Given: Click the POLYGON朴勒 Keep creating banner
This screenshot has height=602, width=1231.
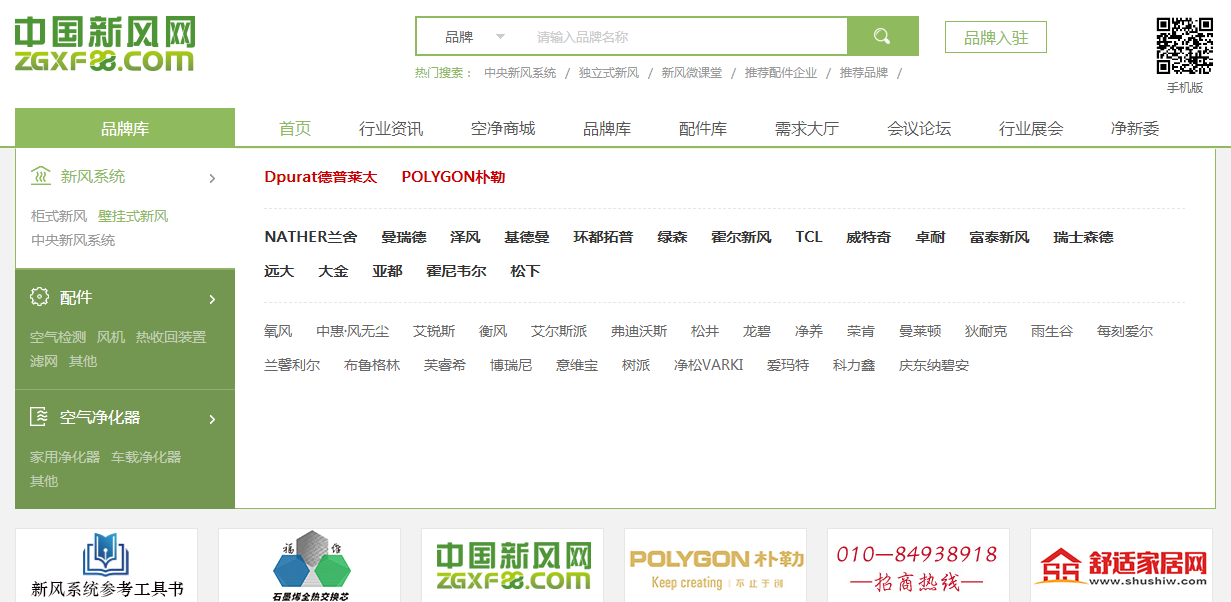Looking at the screenshot, I should pos(716,565).
